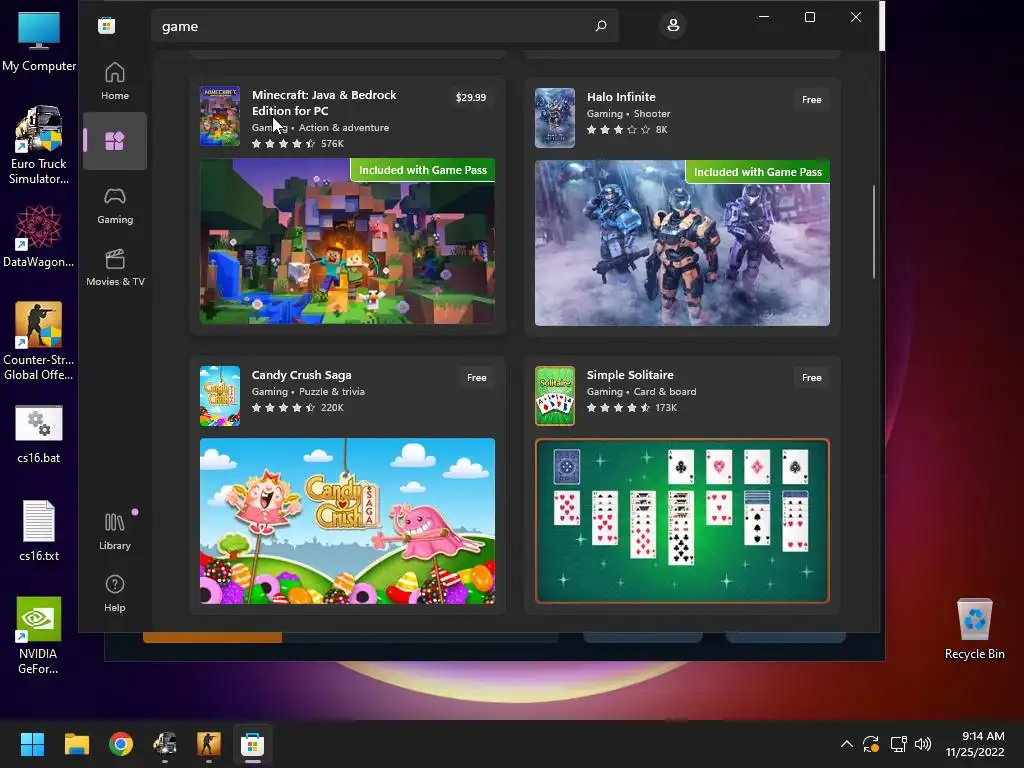Click the Free badge on Candy Crush Saga
Image resolution: width=1024 pixels, height=768 pixels.
point(477,377)
